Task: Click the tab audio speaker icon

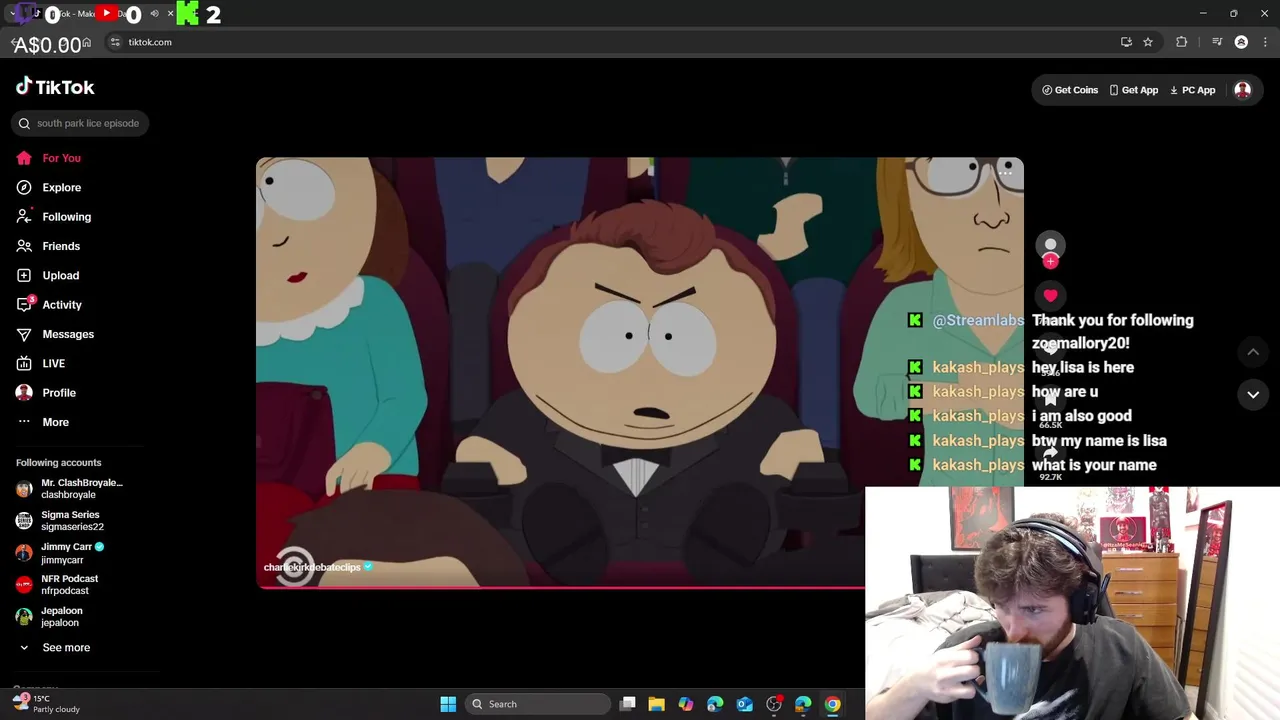Action: point(154,14)
